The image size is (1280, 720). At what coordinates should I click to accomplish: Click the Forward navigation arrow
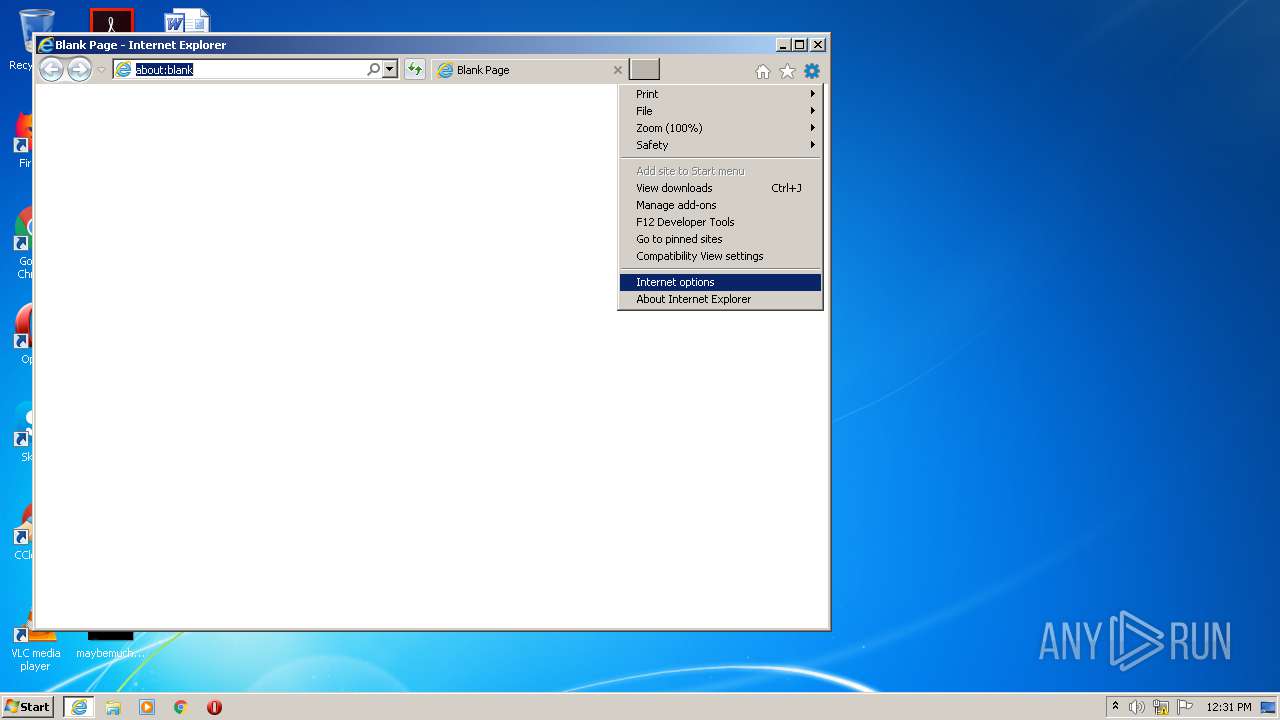[79, 69]
